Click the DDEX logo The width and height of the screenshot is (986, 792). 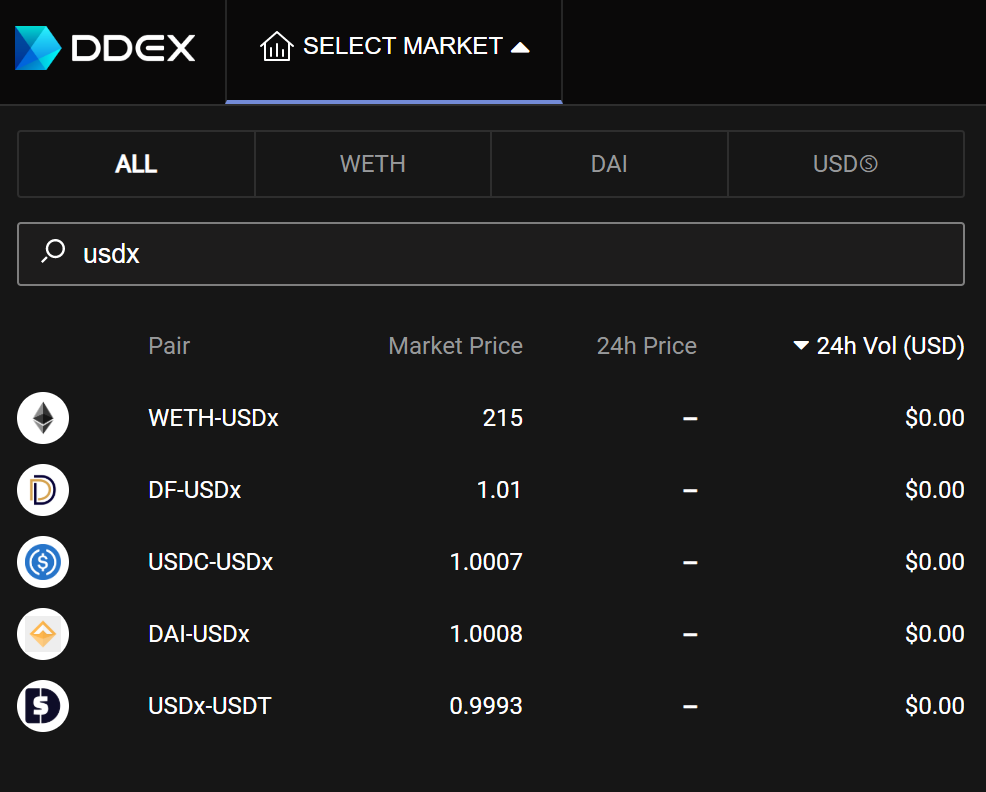point(105,48)
